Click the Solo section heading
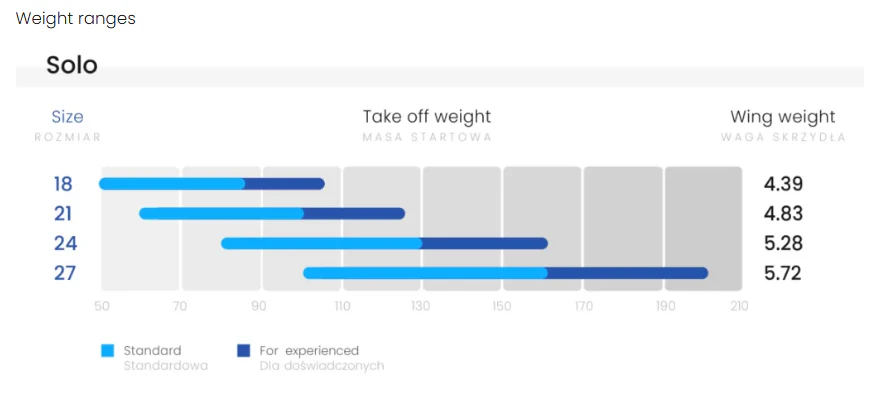 pos(72,66)
